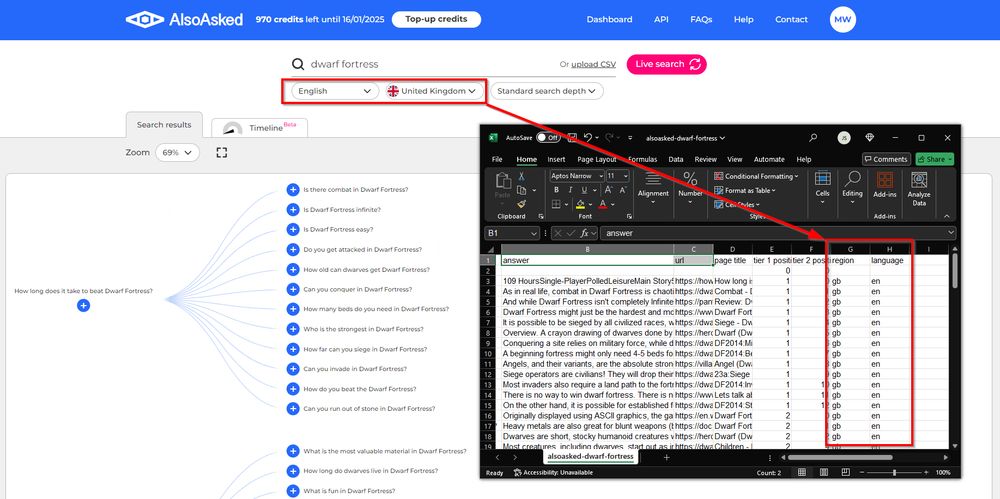1000x499 pixels.
Task: Open the Aptos Narrow font dropdown
Action: point(577,176)
